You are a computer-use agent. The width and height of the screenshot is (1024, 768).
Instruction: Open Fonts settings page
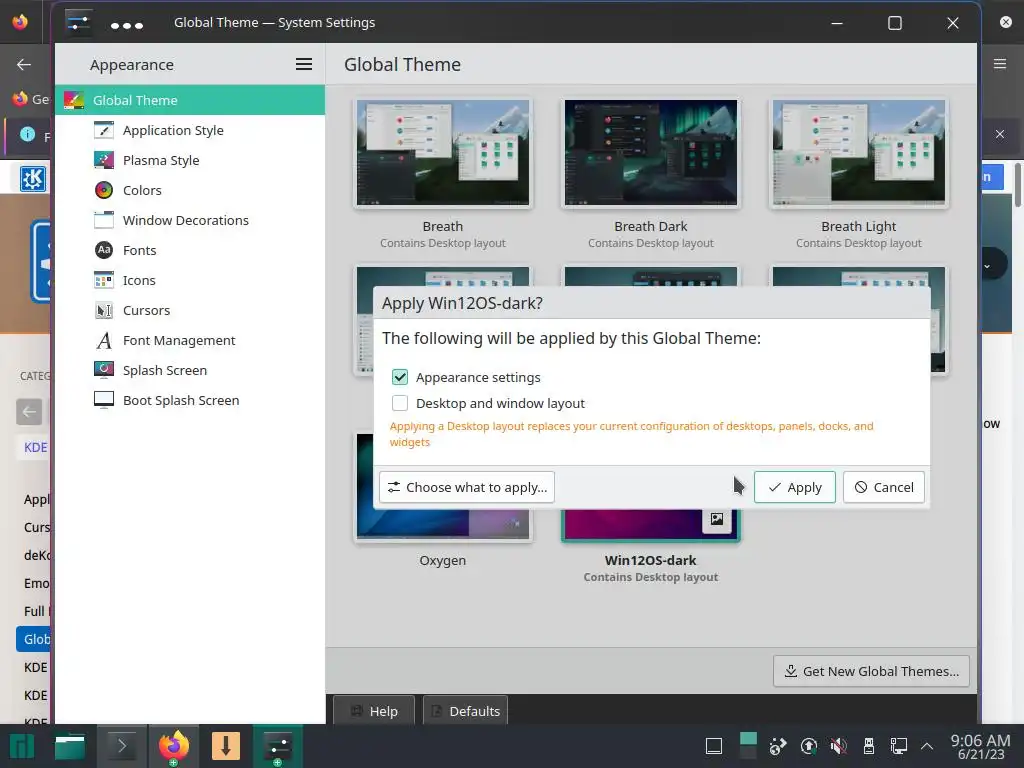[190, 250]
